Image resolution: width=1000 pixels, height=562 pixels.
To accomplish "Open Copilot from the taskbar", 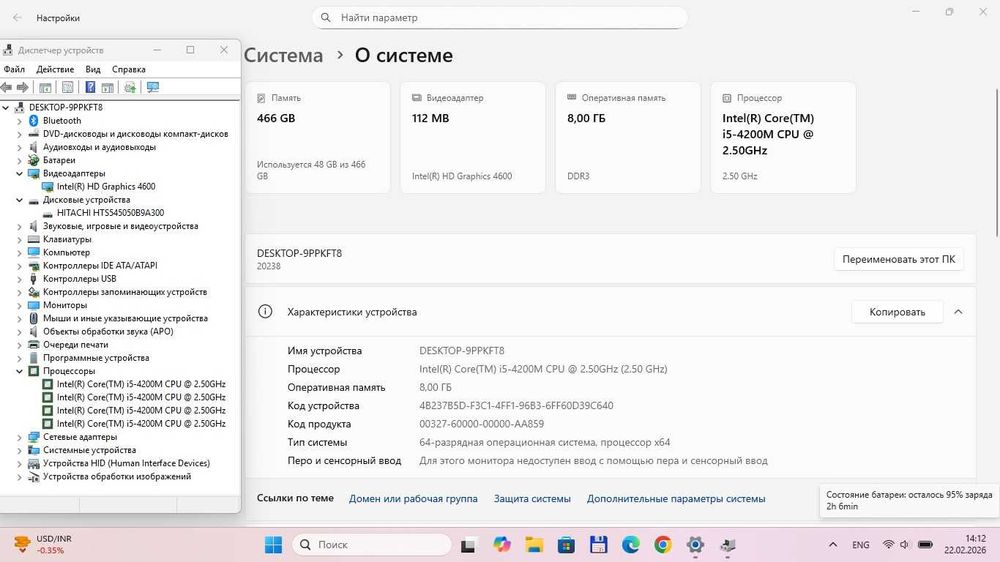I will coord(502,545).
